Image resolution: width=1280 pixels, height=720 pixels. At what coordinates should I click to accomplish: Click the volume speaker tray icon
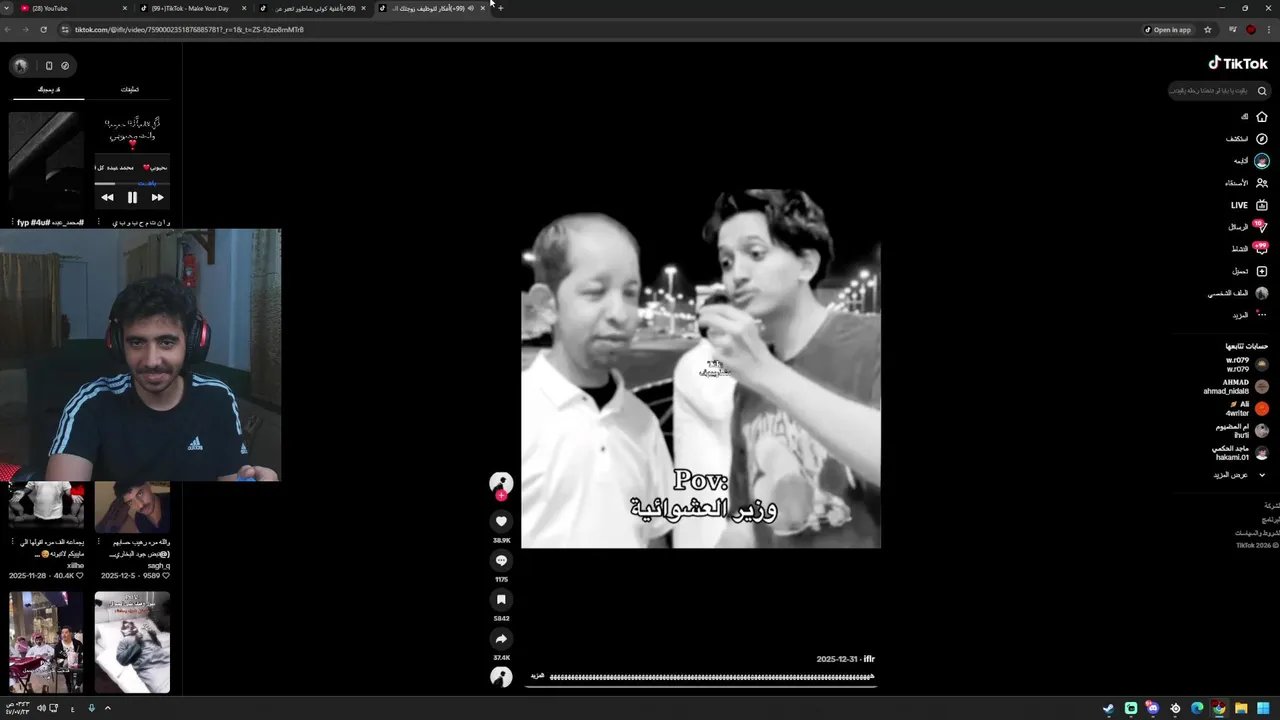click(x=41, y=708)
